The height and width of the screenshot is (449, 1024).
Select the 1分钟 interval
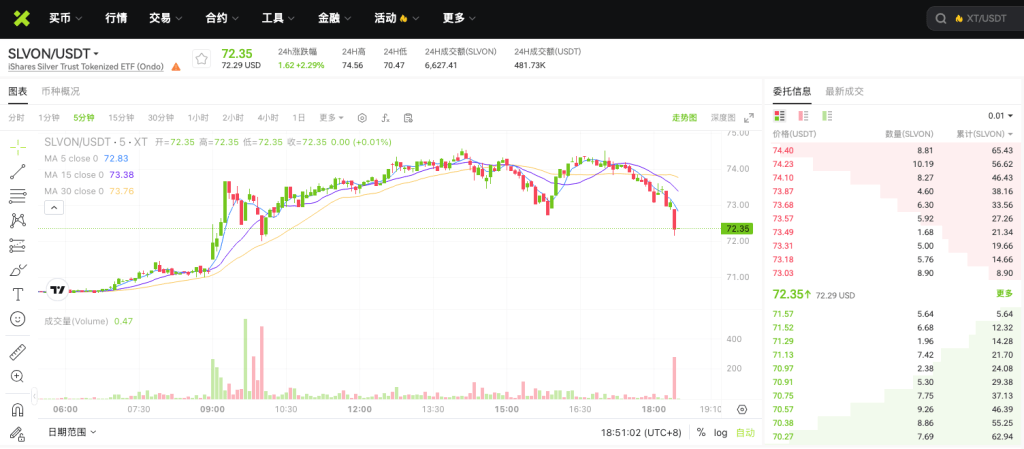pyautogui.click(x=49, y=118)
